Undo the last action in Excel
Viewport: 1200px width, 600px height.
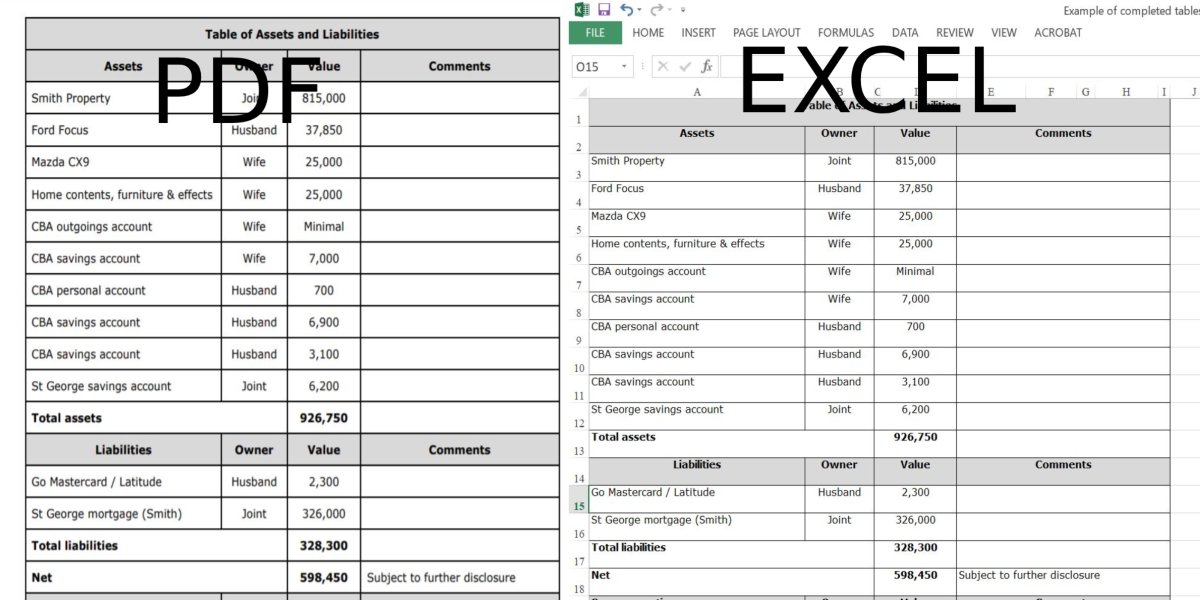click(x=626, y=10)
